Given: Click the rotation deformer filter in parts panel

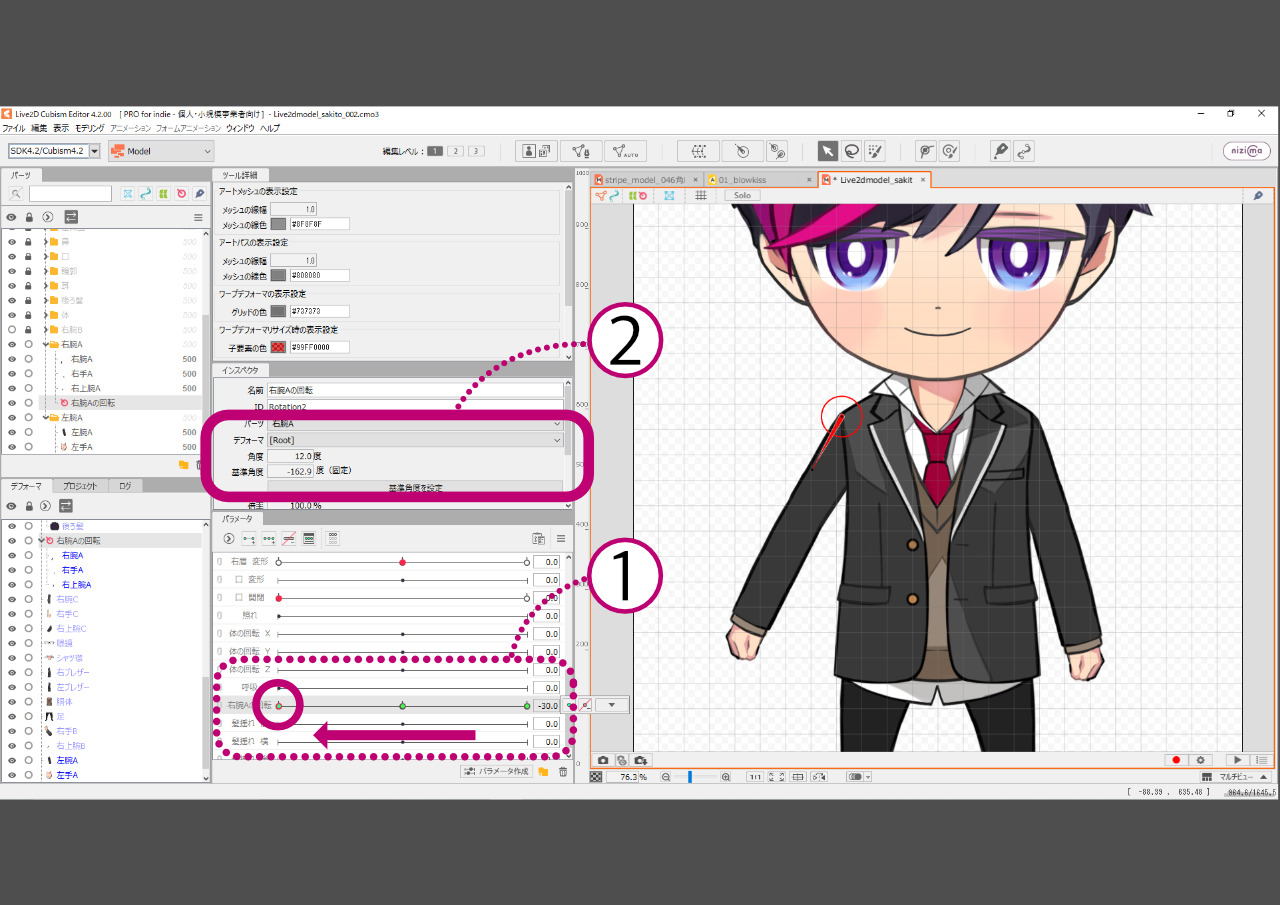Looking at the screenshot, I should click(181, 193).
